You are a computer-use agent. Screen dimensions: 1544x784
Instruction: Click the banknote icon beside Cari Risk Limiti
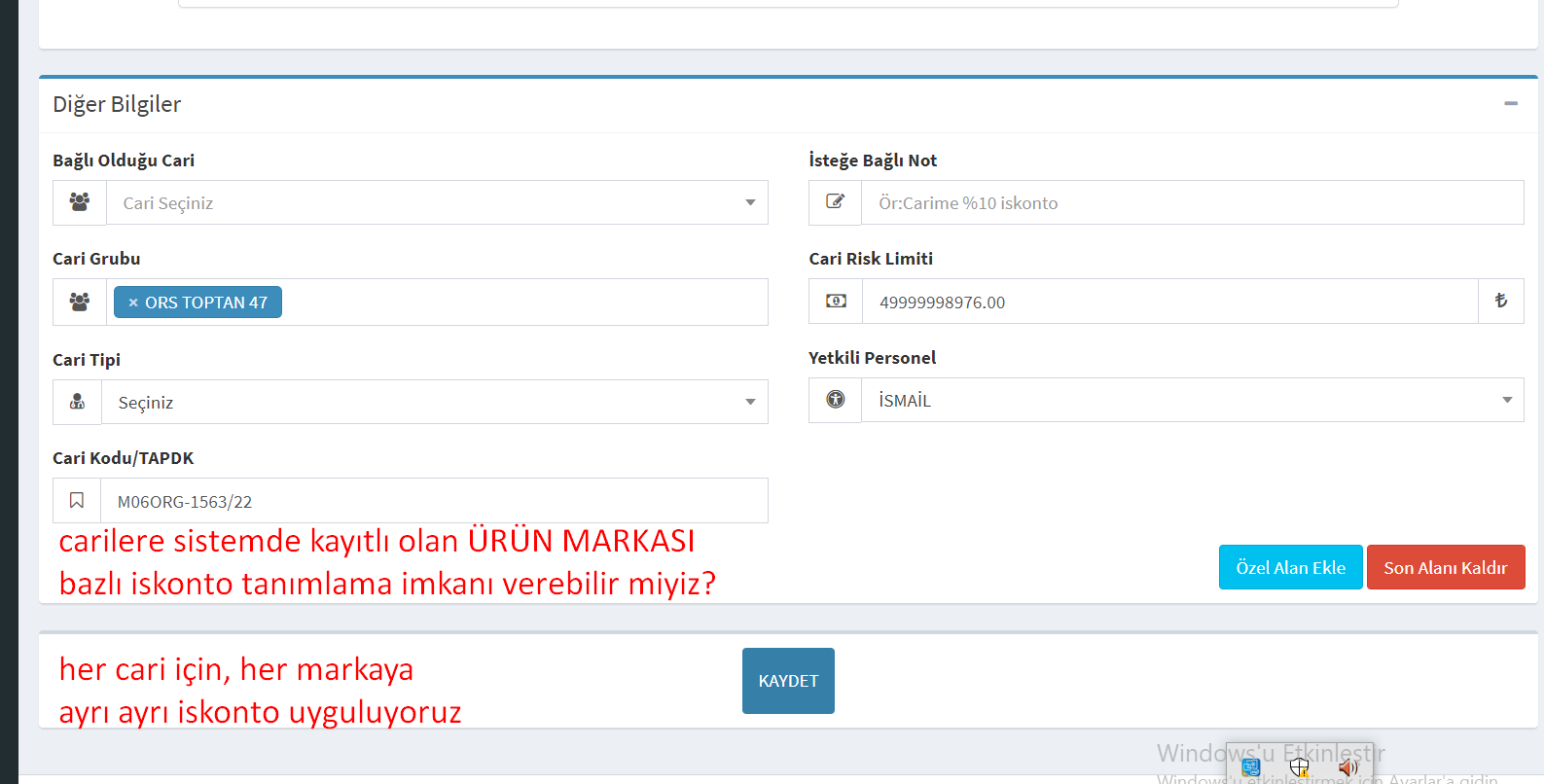(x=836, y=302)
